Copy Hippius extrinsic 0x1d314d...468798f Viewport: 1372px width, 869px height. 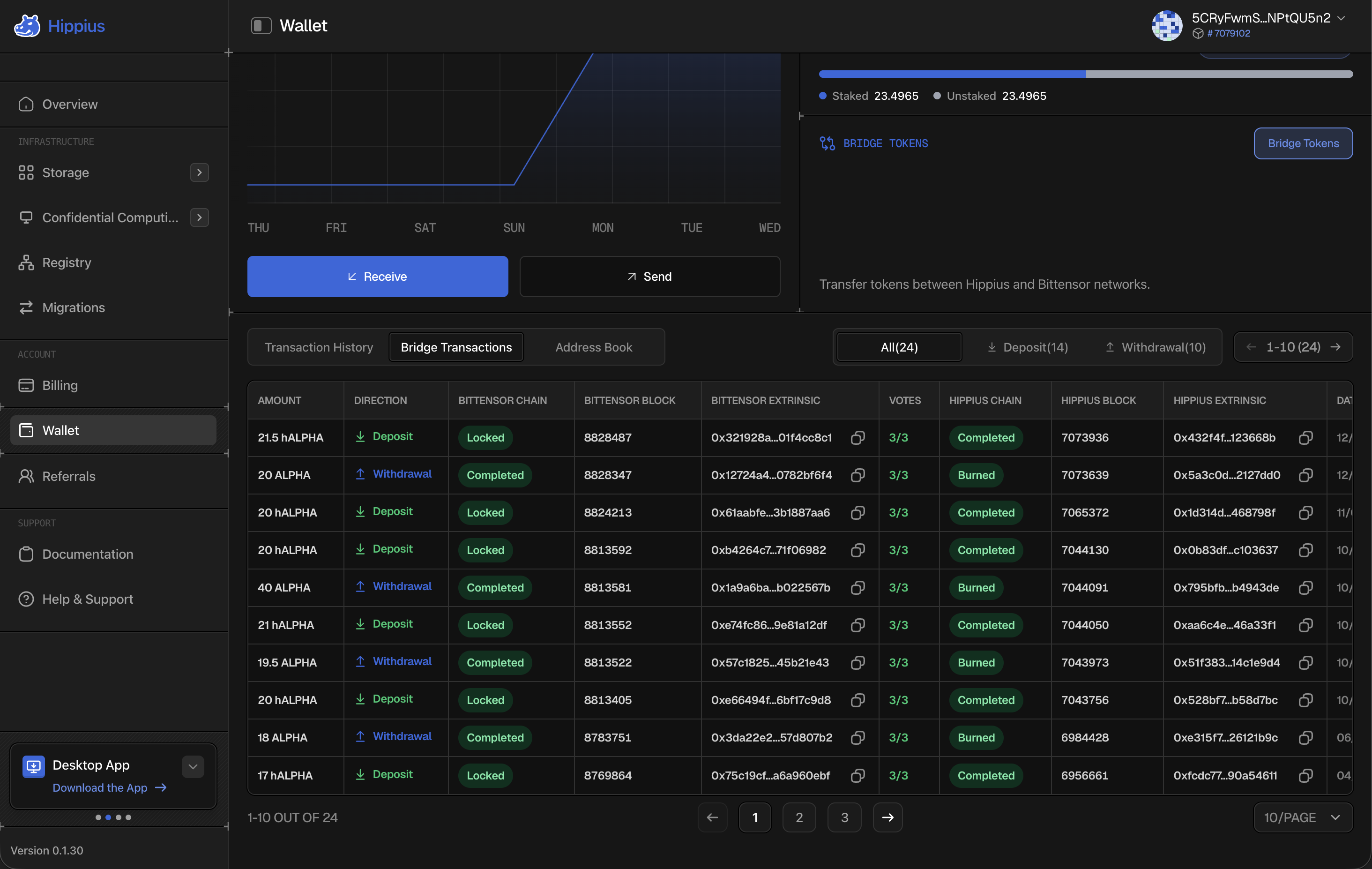pyautogui.click(x=1306, y=512)
